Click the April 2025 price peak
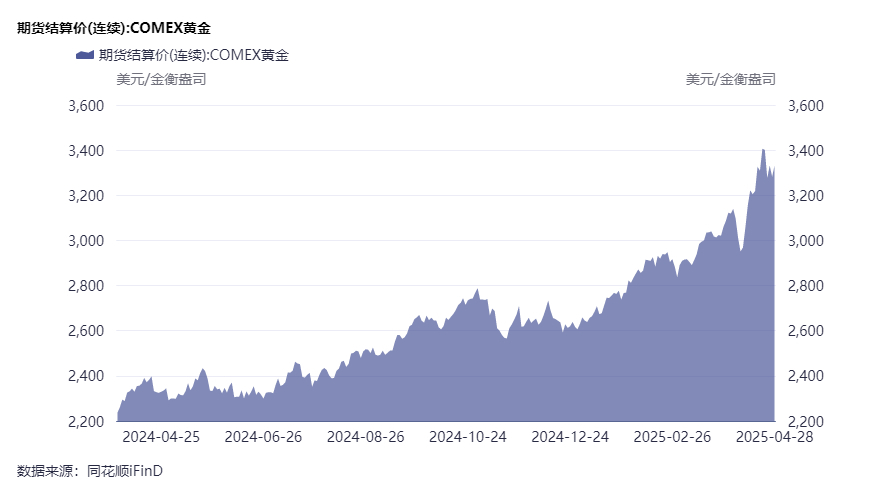892x498 pixels. pyautogui.click(x=763, y=150)
